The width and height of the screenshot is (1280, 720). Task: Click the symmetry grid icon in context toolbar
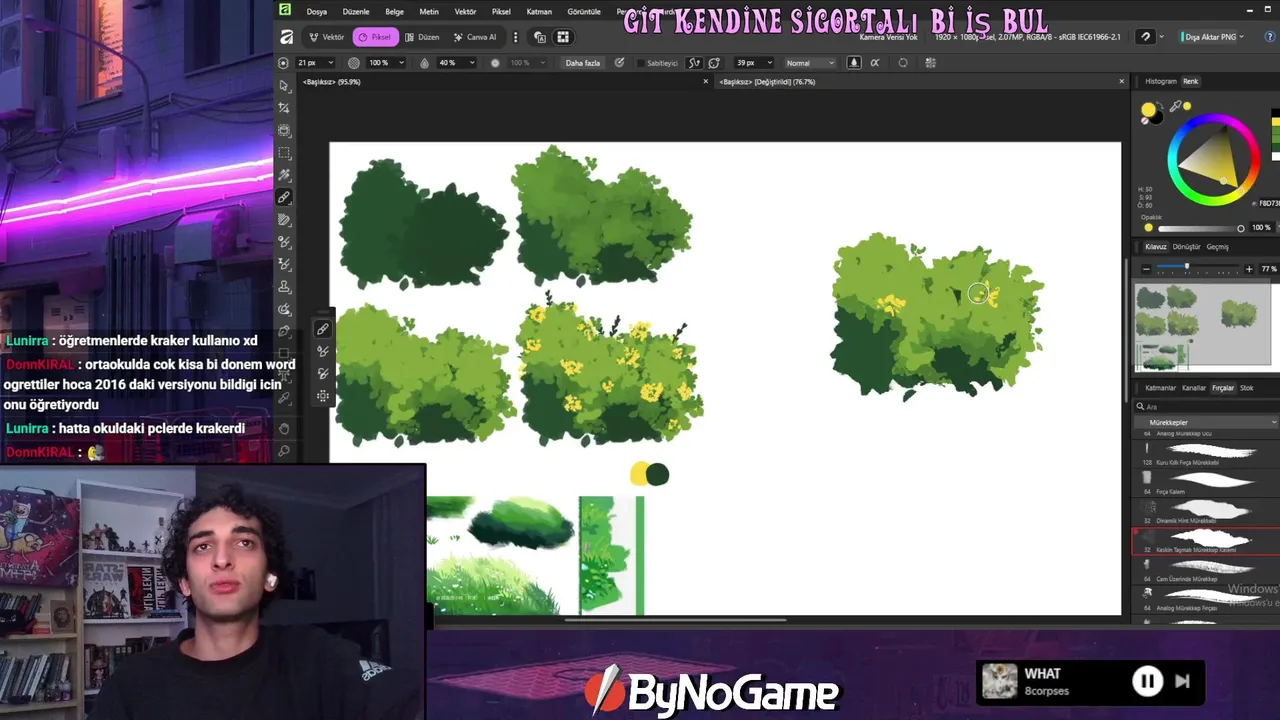[930, 62]
